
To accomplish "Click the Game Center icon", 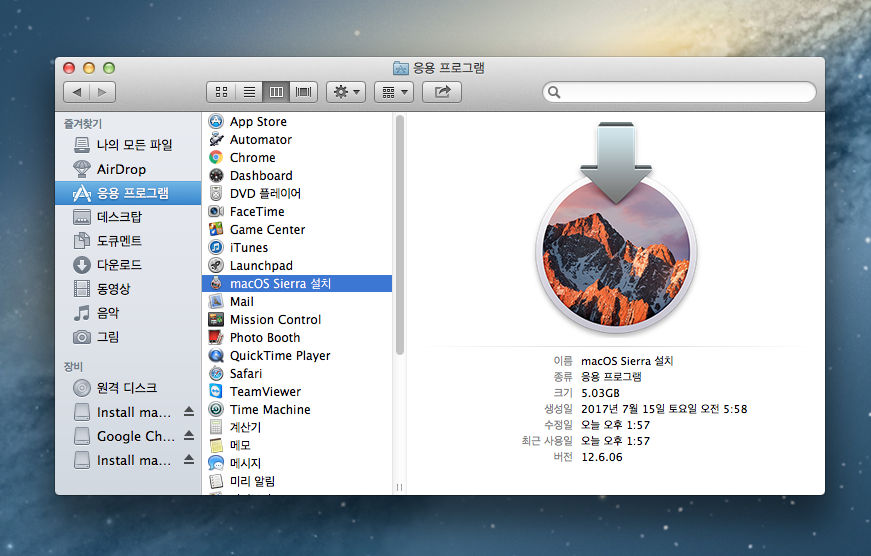I will click(216, 229).
